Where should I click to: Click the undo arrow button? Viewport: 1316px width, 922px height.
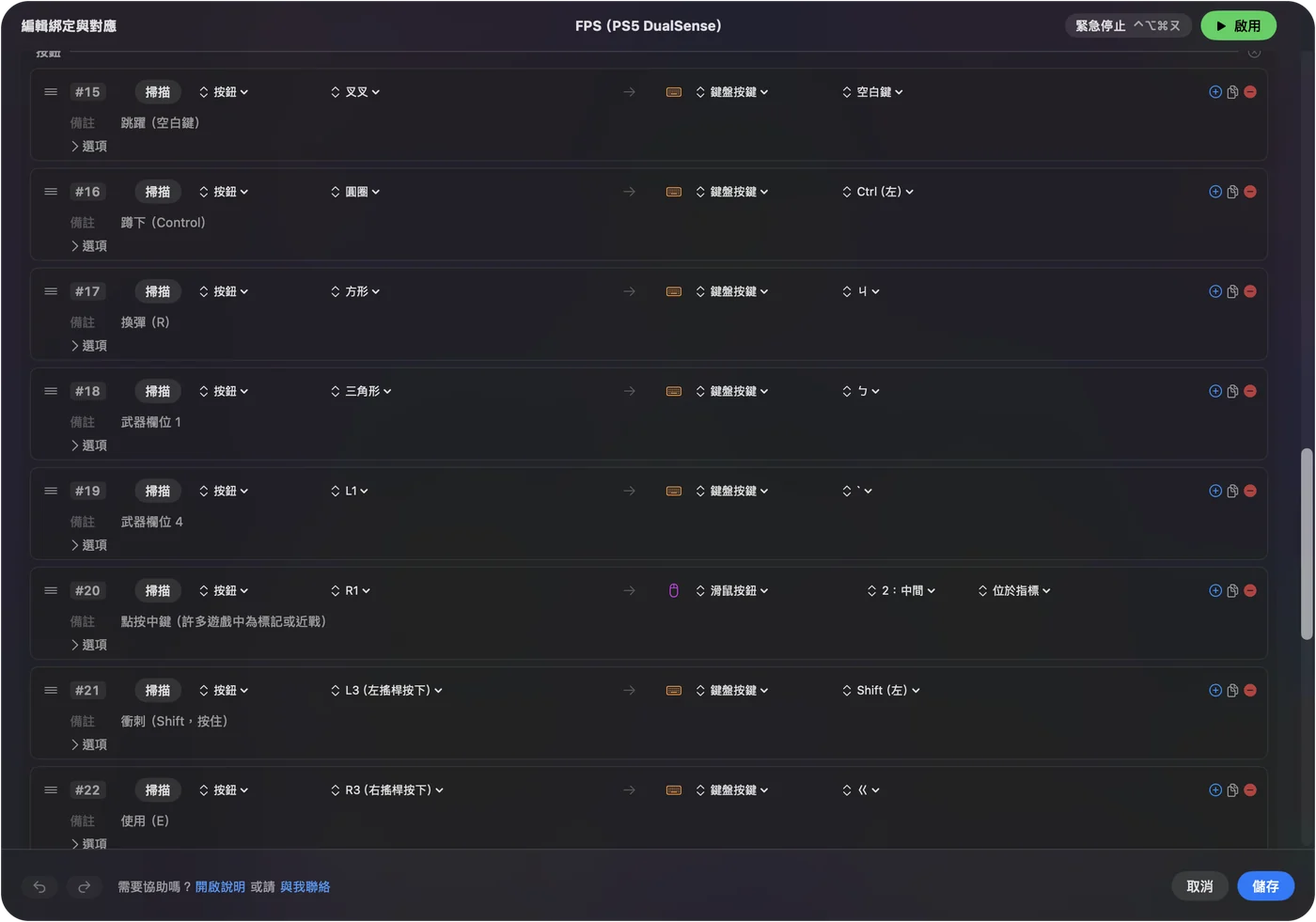coord(39,886)
